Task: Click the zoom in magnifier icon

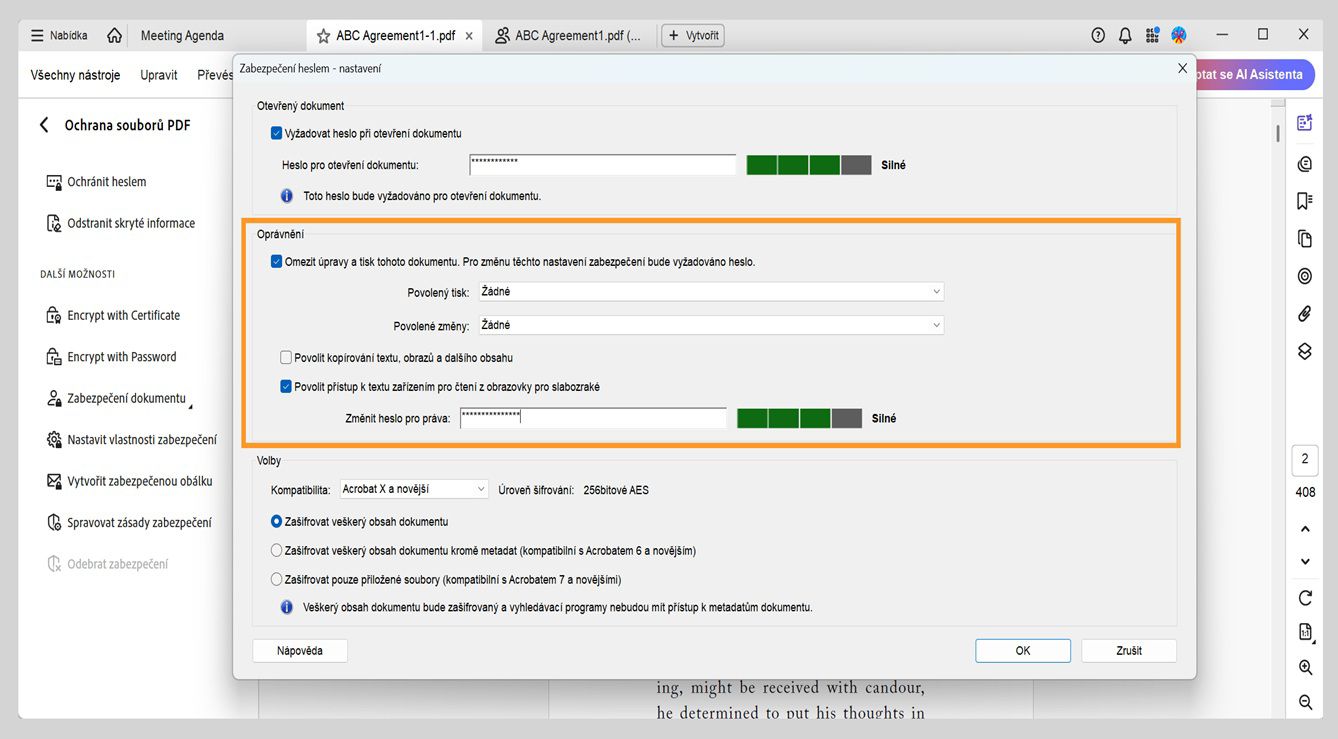Action: point(1305,668)
